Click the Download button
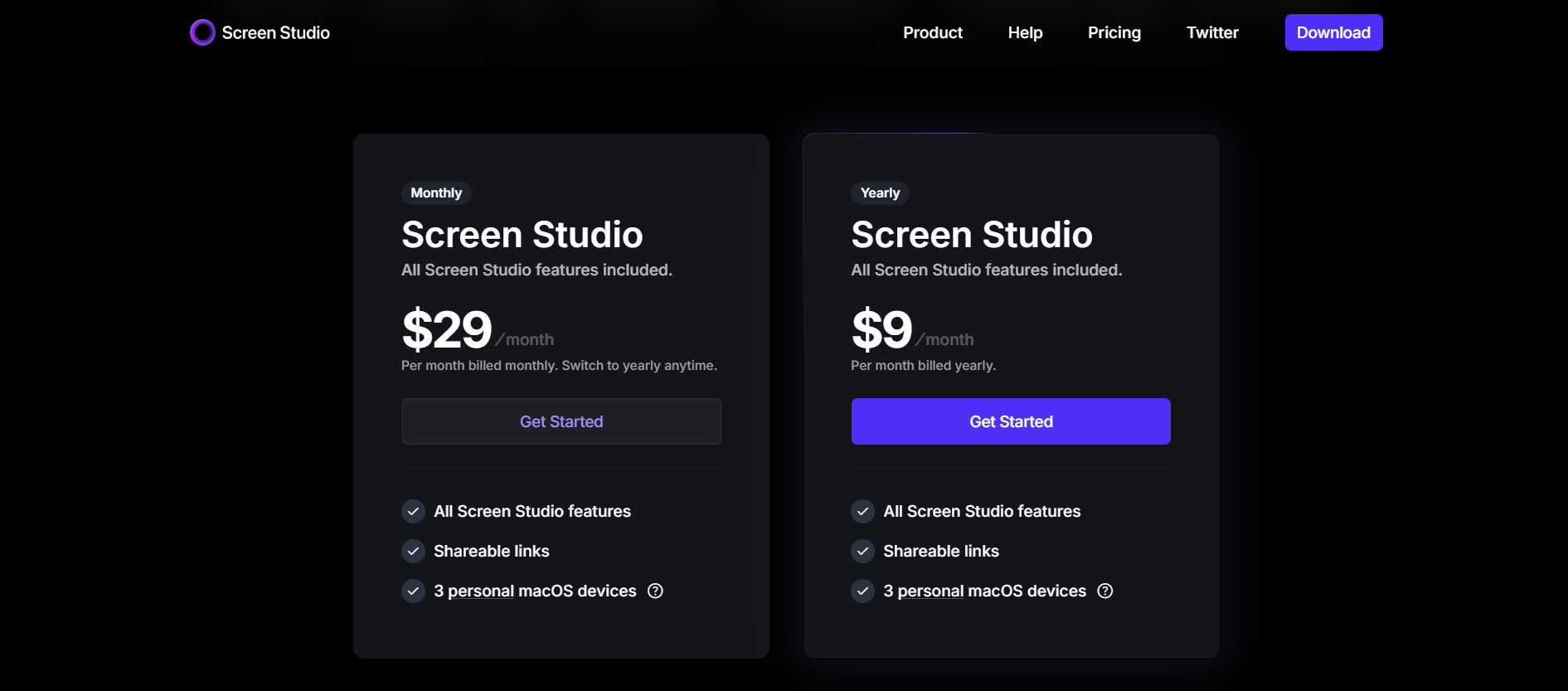The height and width of the screenshot is (691, 1568). (1333, 32)
